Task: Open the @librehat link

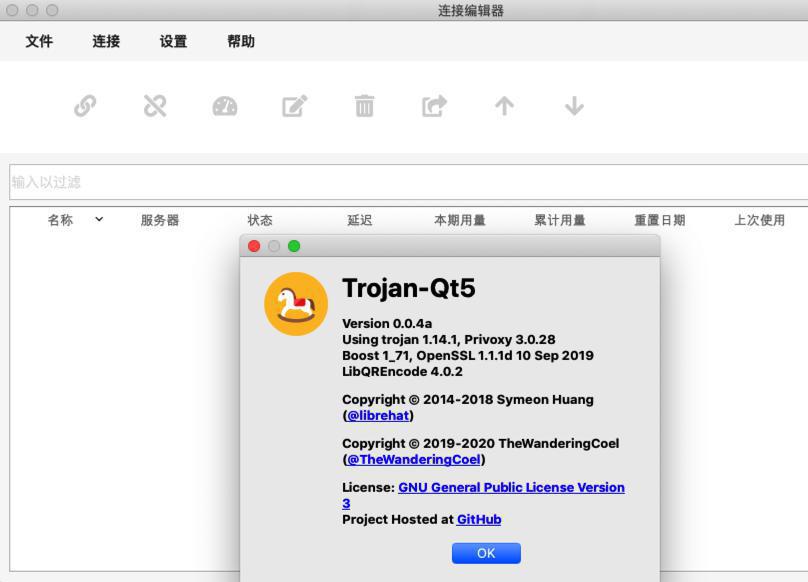Action: [378, 415]
